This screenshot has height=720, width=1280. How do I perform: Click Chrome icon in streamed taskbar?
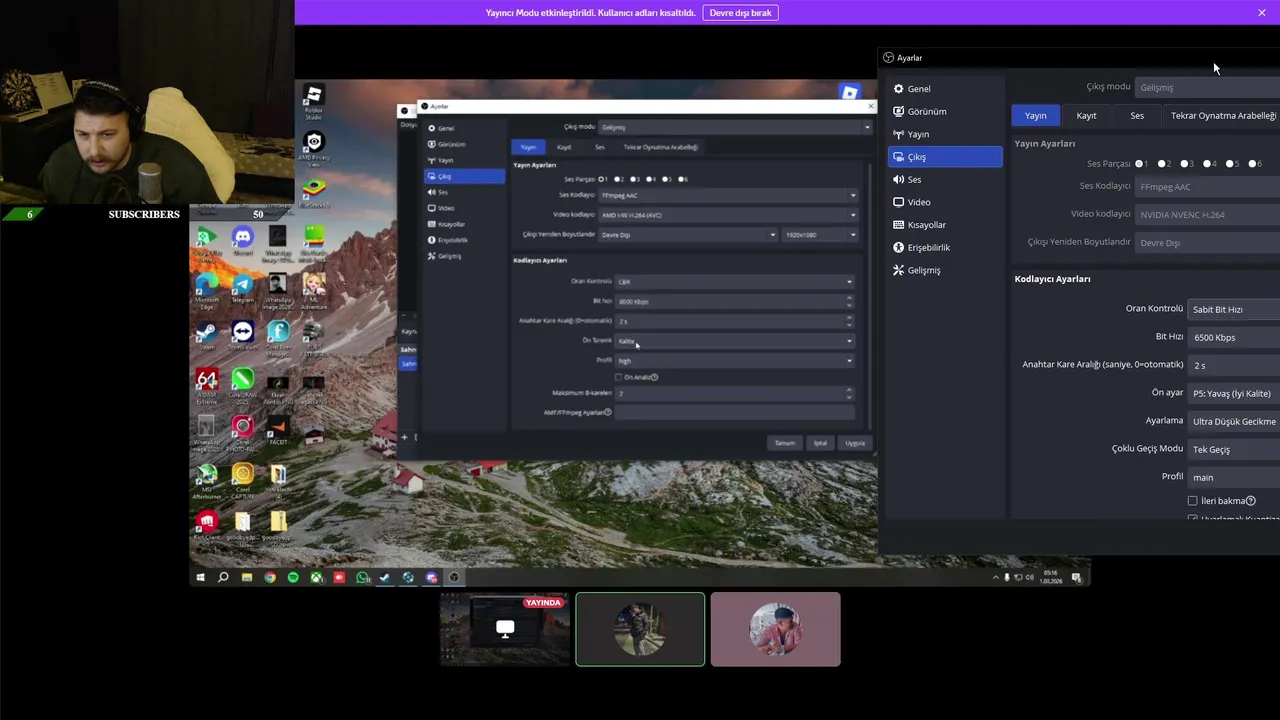coord(270,577)
